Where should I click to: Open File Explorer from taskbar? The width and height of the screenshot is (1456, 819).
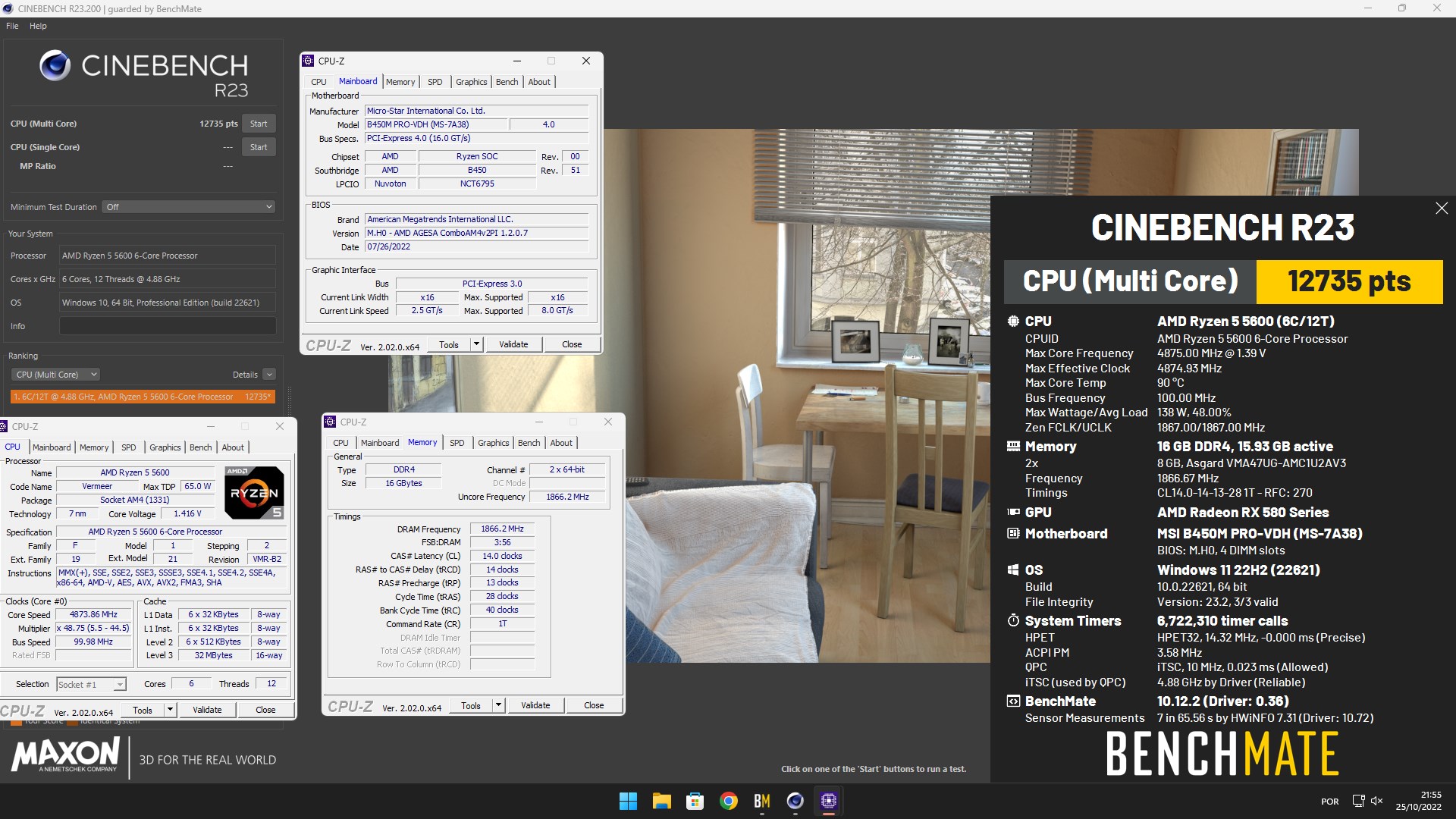[x=661, y=801]
